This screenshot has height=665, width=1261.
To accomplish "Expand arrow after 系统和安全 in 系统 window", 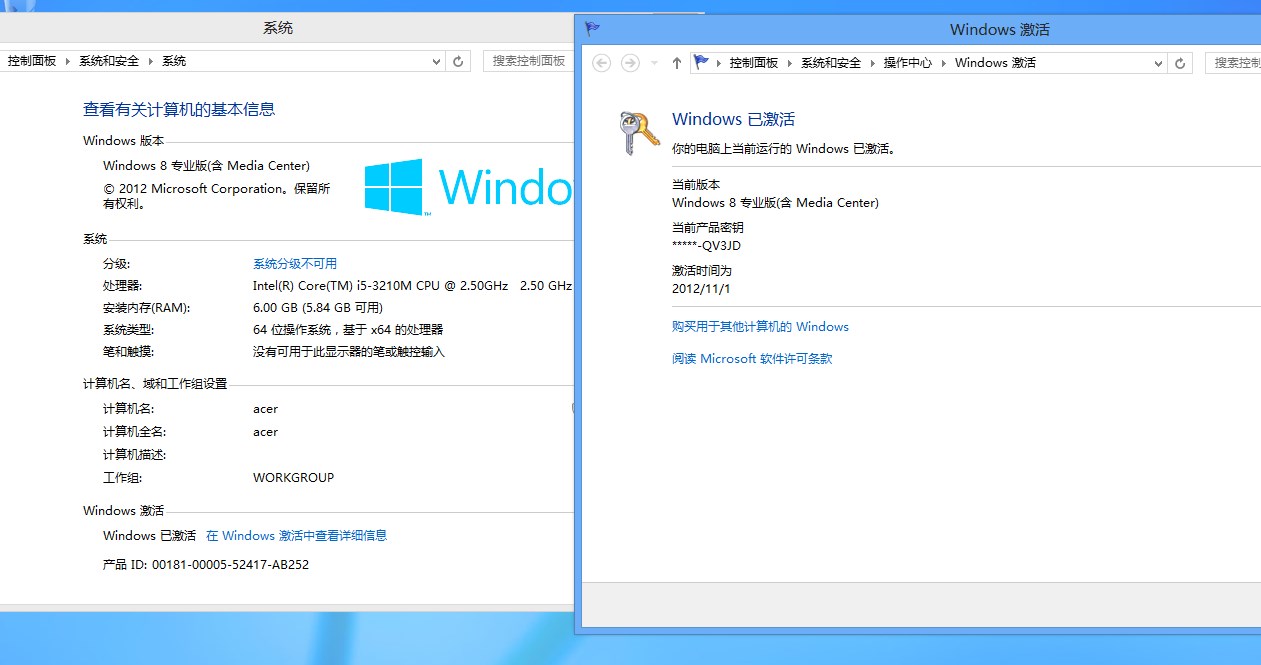I will tap(151, 61).
